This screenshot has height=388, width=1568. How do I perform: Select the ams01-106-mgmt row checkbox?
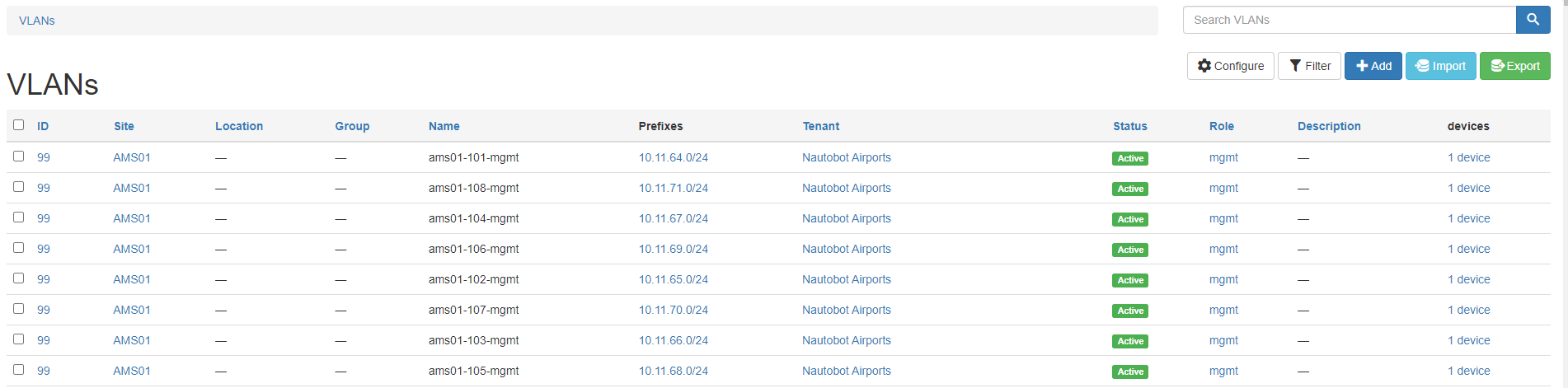[19, 248]
